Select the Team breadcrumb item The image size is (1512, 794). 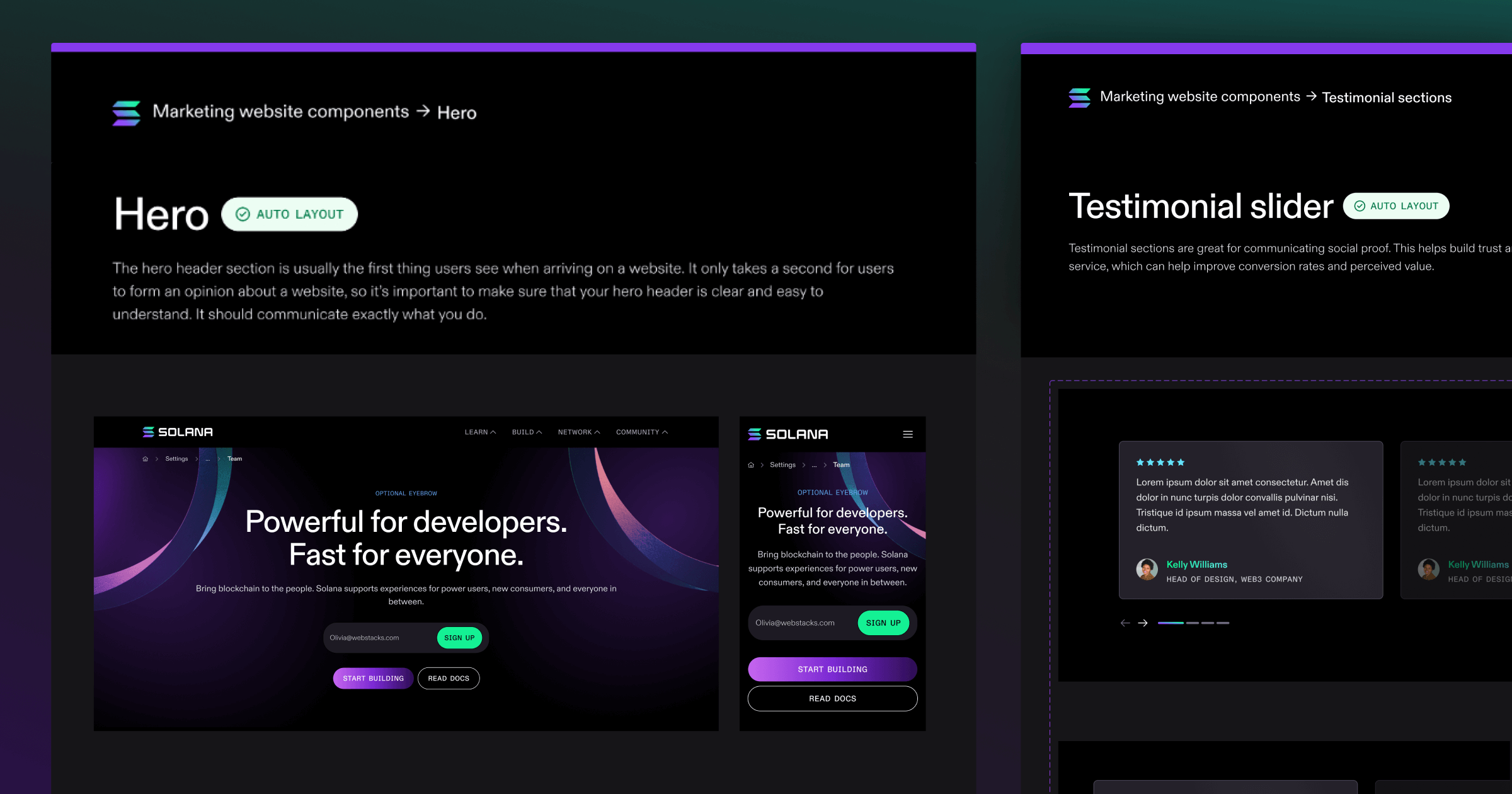pos(234,458)
